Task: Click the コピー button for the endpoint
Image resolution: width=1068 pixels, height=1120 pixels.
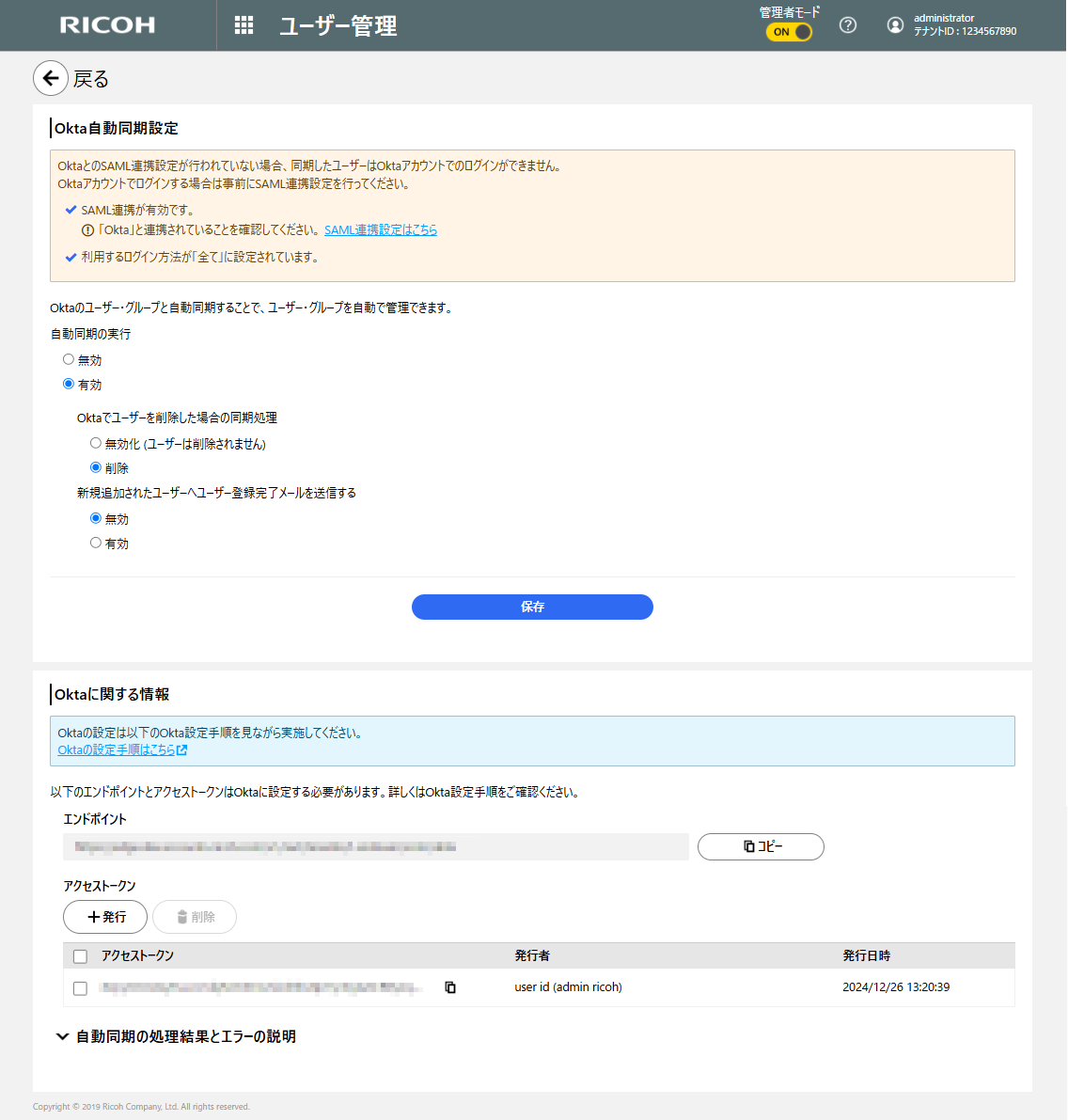Action: tap(760, 846)
